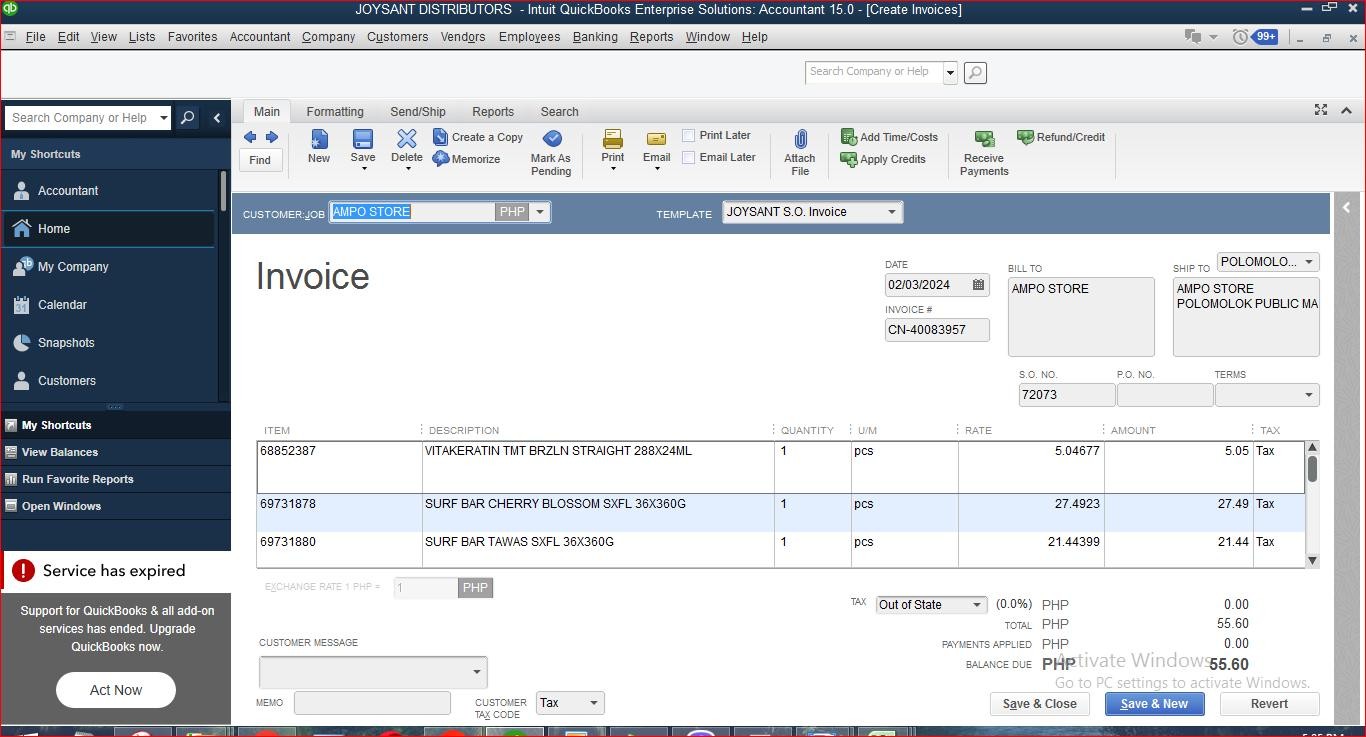Expand the invoice window to full view
The width and height of the screenshot is (1366, 737).
[x=1321, y=110]
